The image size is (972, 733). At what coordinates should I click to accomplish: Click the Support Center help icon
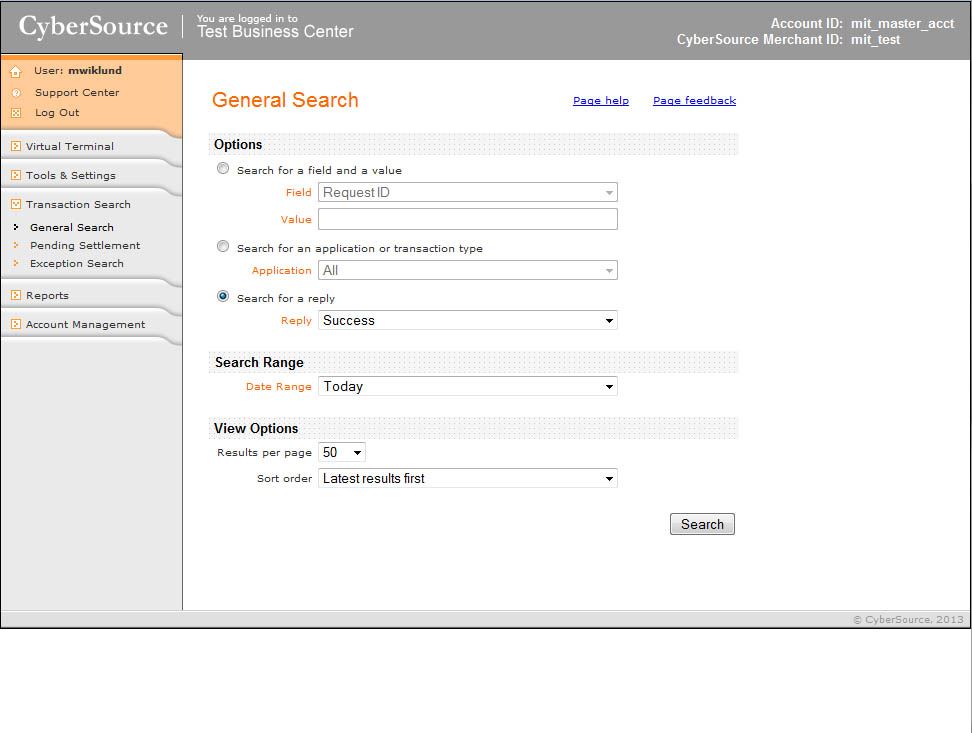(16, 93)
